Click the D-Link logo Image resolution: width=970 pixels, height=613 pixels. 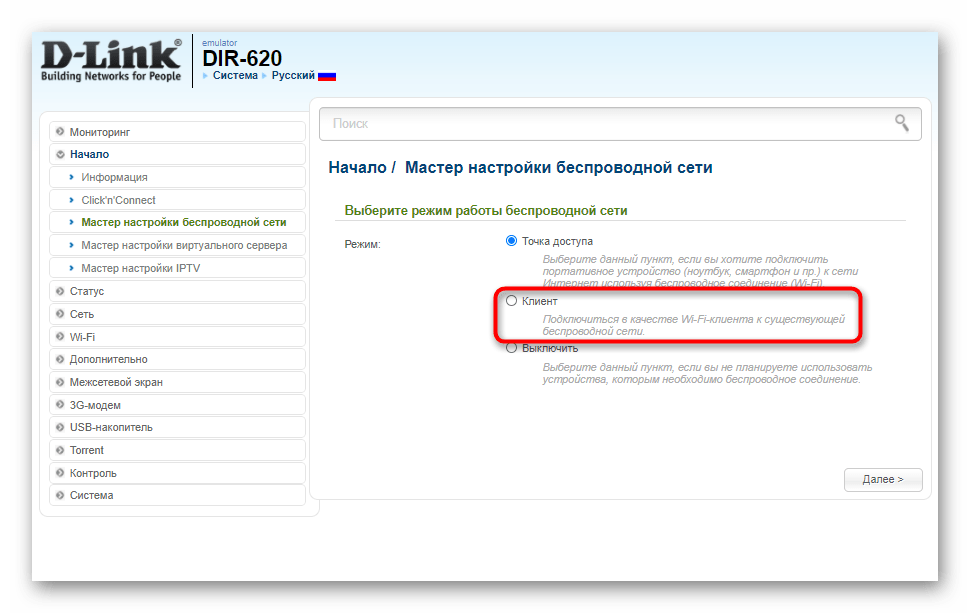click(111, 61)
